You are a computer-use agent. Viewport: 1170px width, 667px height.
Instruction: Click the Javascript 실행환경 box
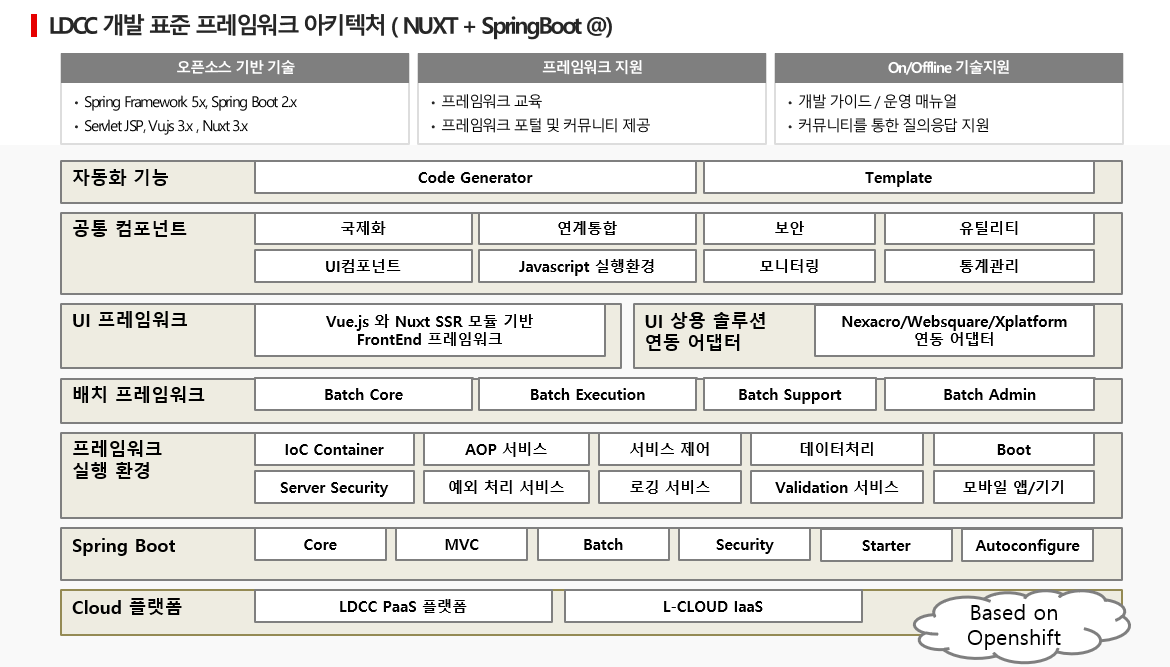[x=586, y=266]
